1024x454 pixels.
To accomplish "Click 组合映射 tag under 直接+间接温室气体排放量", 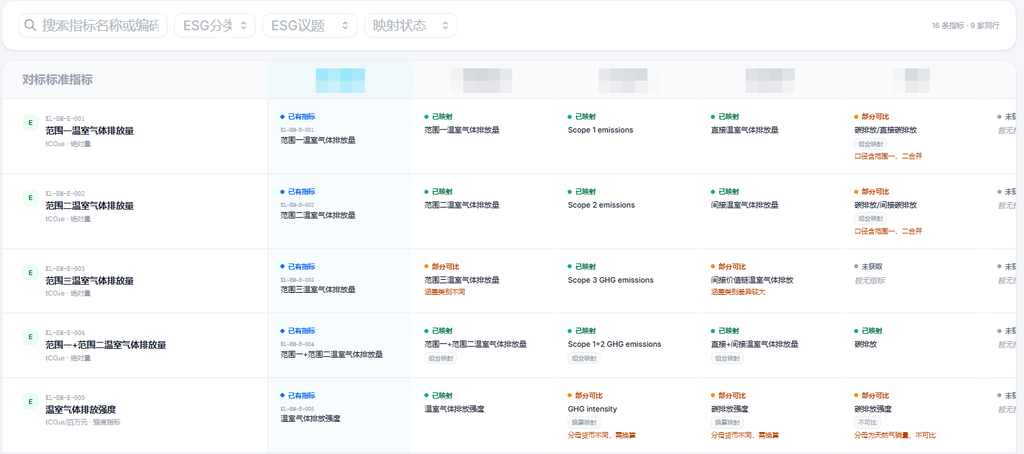I will coord(726,358).
